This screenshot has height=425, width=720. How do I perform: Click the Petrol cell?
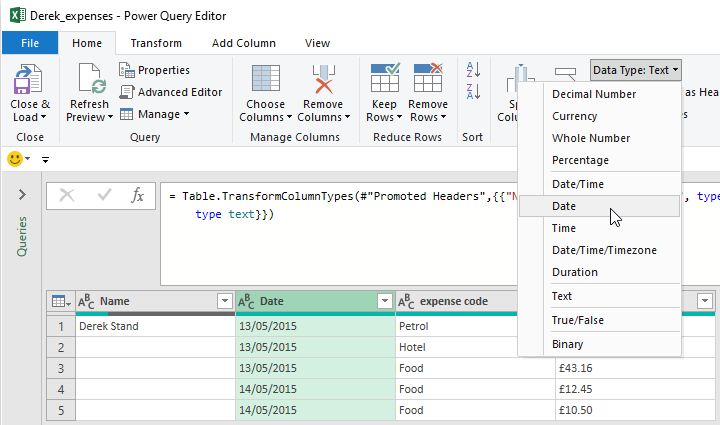tap(457, 326)
